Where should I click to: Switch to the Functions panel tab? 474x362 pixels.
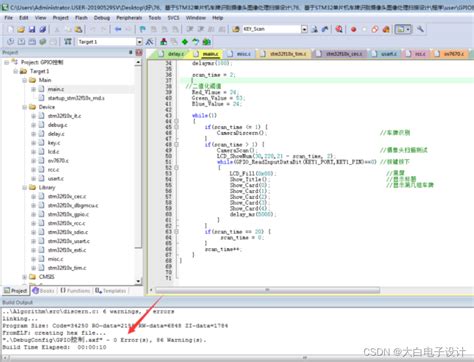tap(75, 291)
